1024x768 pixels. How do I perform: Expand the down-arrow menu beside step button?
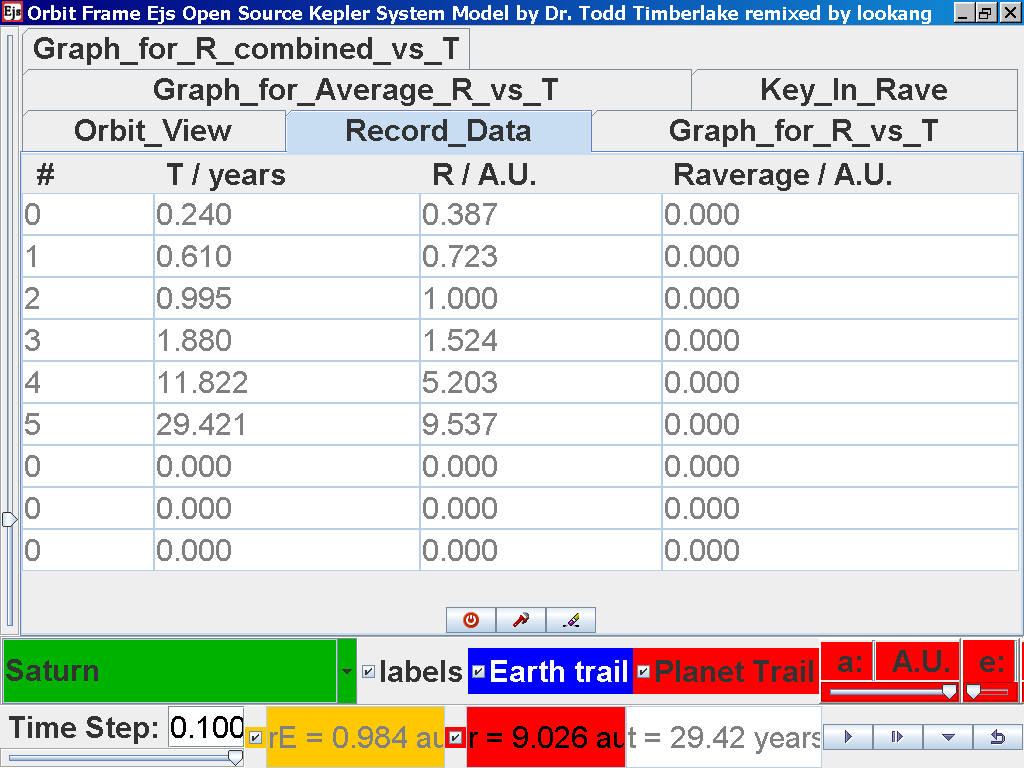pyautogui.click(x=947, y=737)
